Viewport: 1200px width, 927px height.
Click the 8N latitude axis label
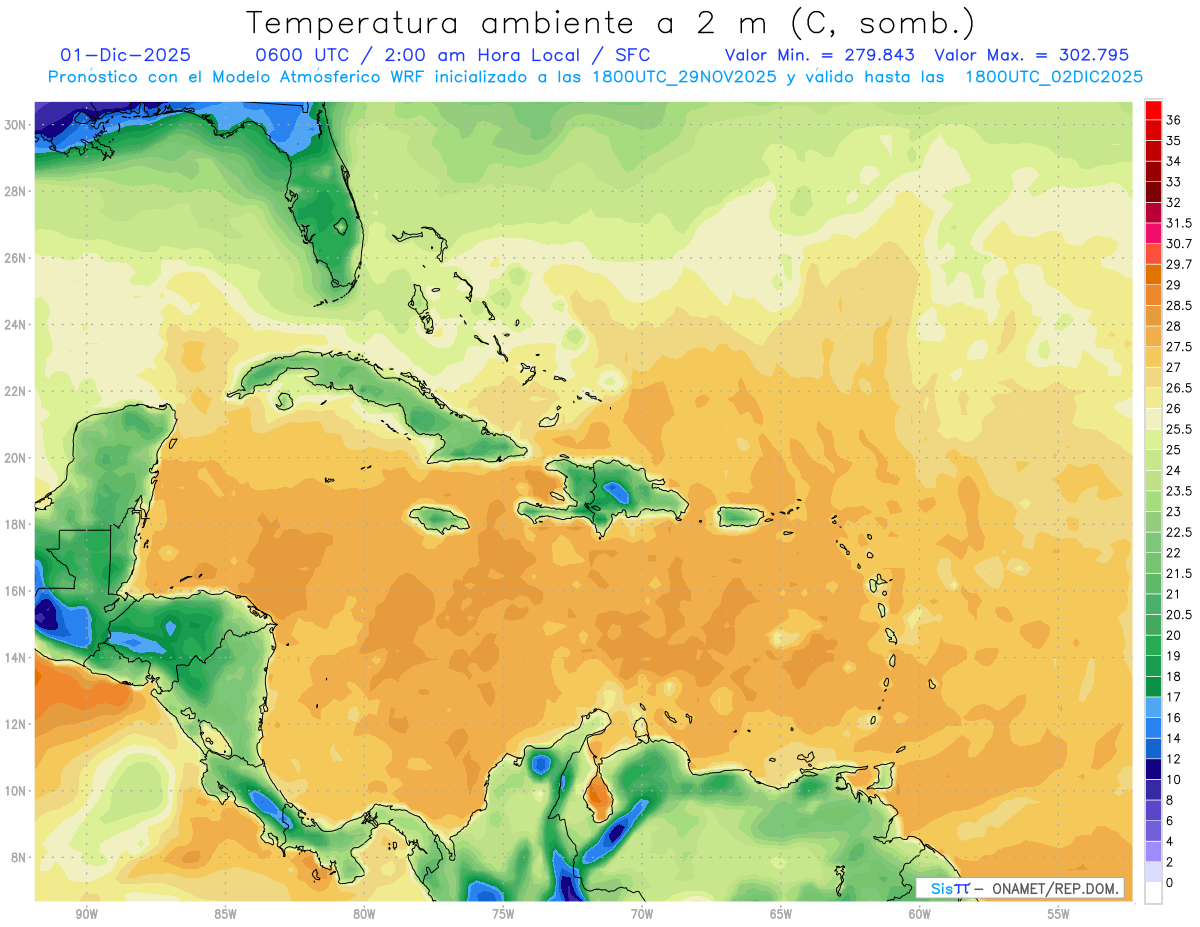pyautogui.click(x=18, y=857)
